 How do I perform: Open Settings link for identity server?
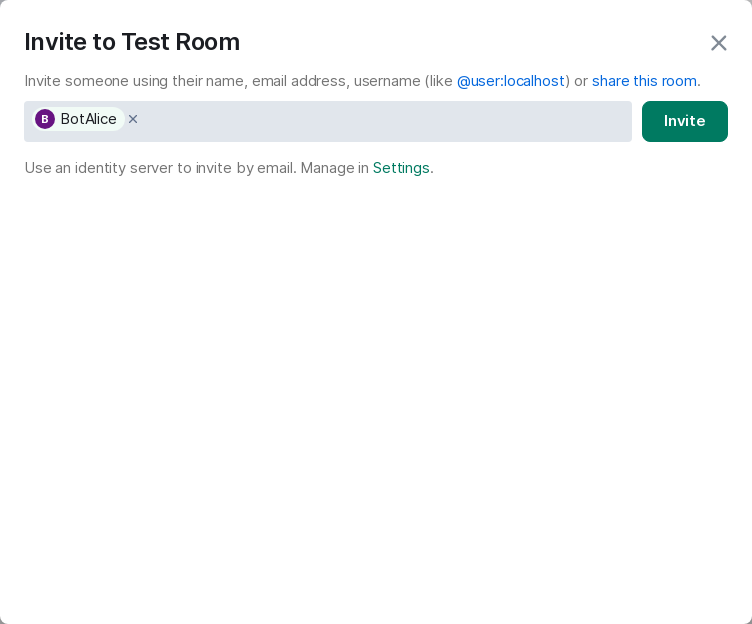click(401, 168)
